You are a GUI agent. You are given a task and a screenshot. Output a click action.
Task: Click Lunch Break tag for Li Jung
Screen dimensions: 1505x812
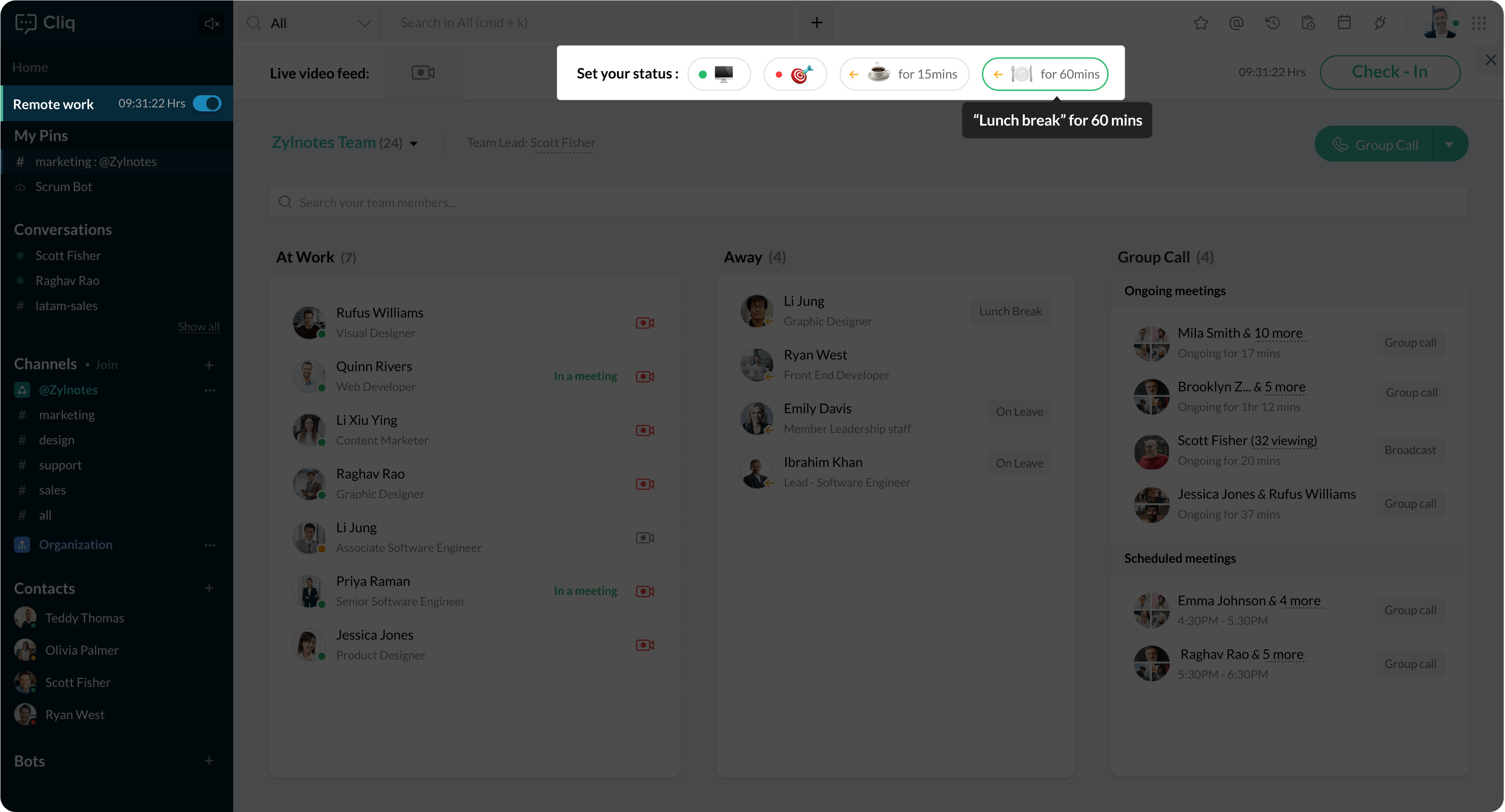(x=1011, y=311)
